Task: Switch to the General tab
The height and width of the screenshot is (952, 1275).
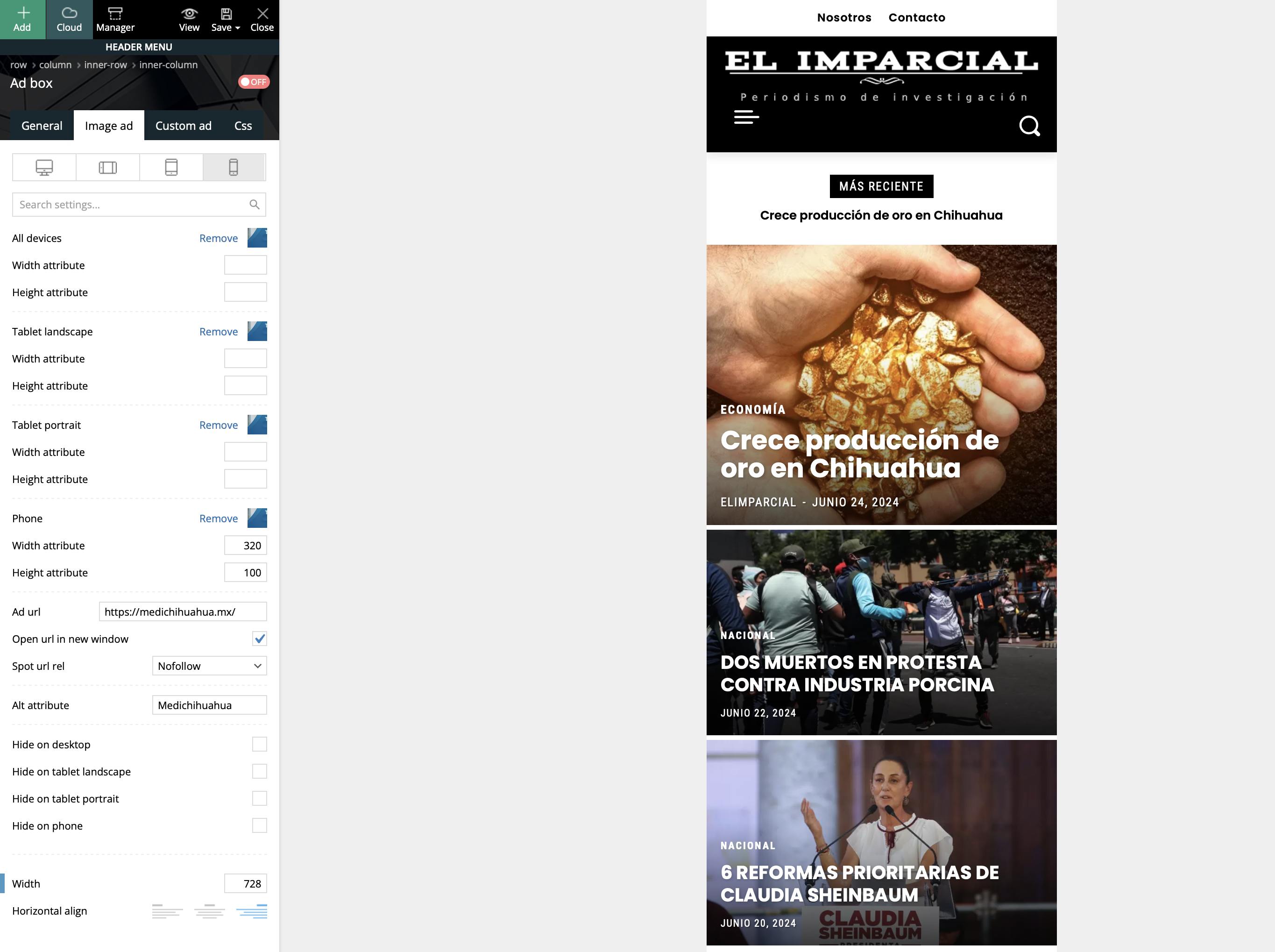Action: [x=42, y=126]
